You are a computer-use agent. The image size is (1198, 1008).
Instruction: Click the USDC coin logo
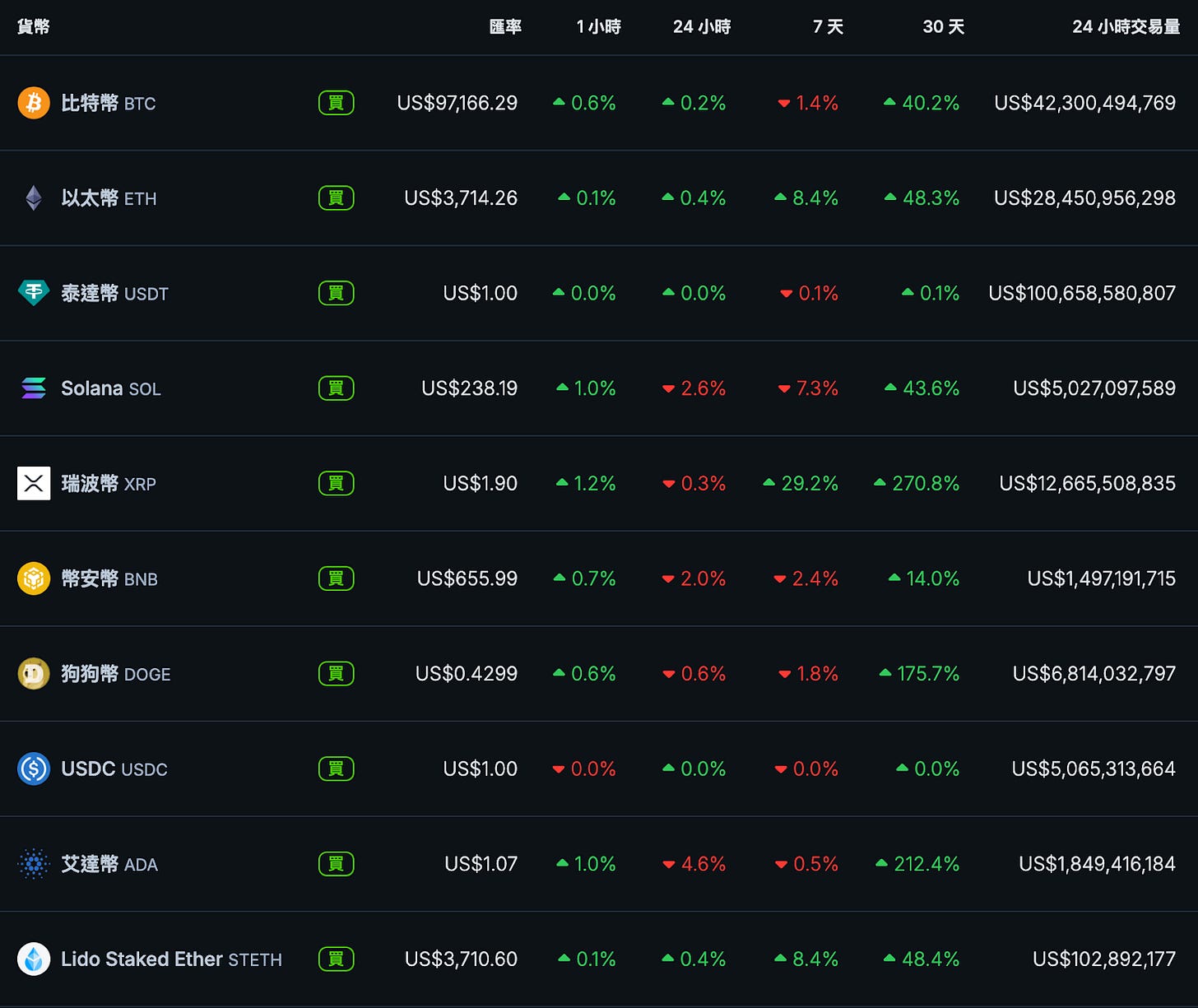tap(34, 769)
